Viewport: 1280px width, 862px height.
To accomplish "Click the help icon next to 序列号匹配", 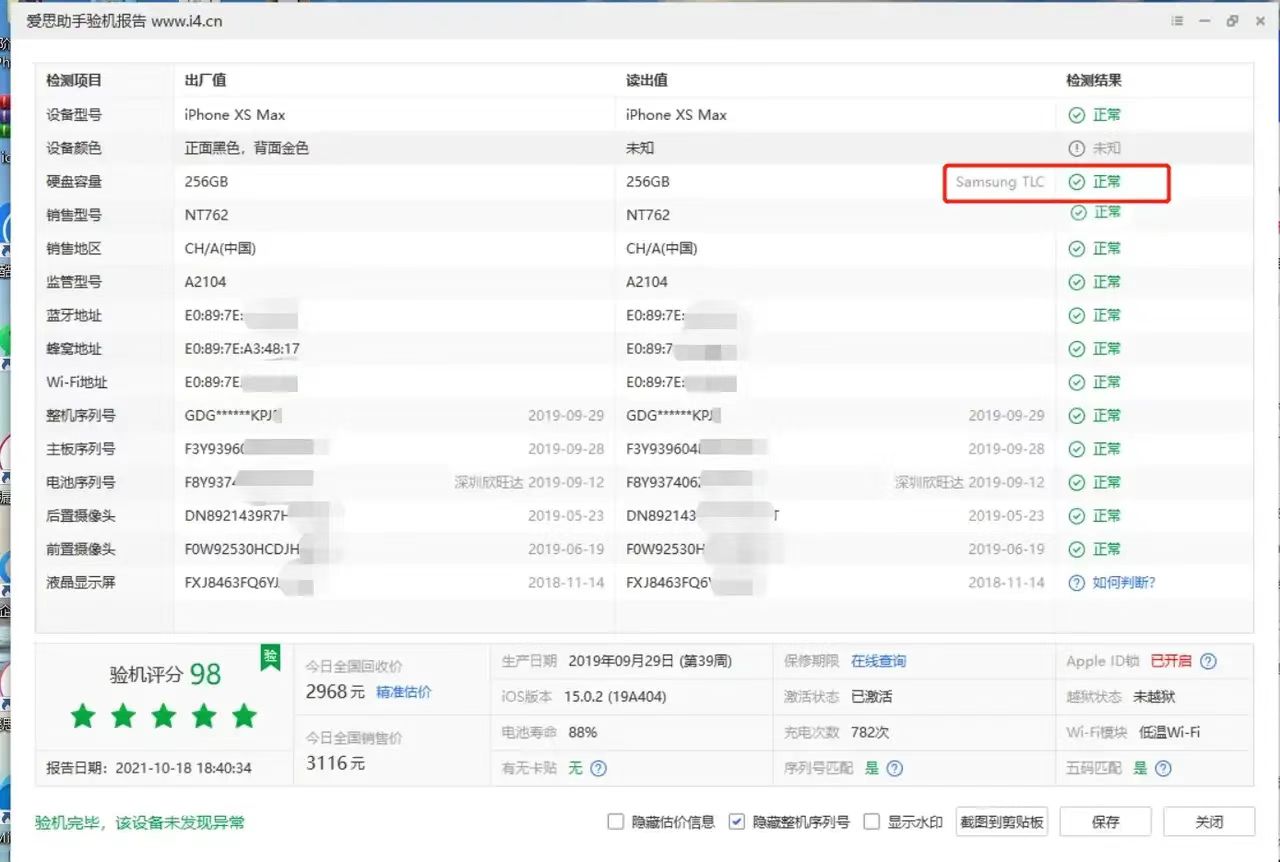I will click(x=894, y=768).
